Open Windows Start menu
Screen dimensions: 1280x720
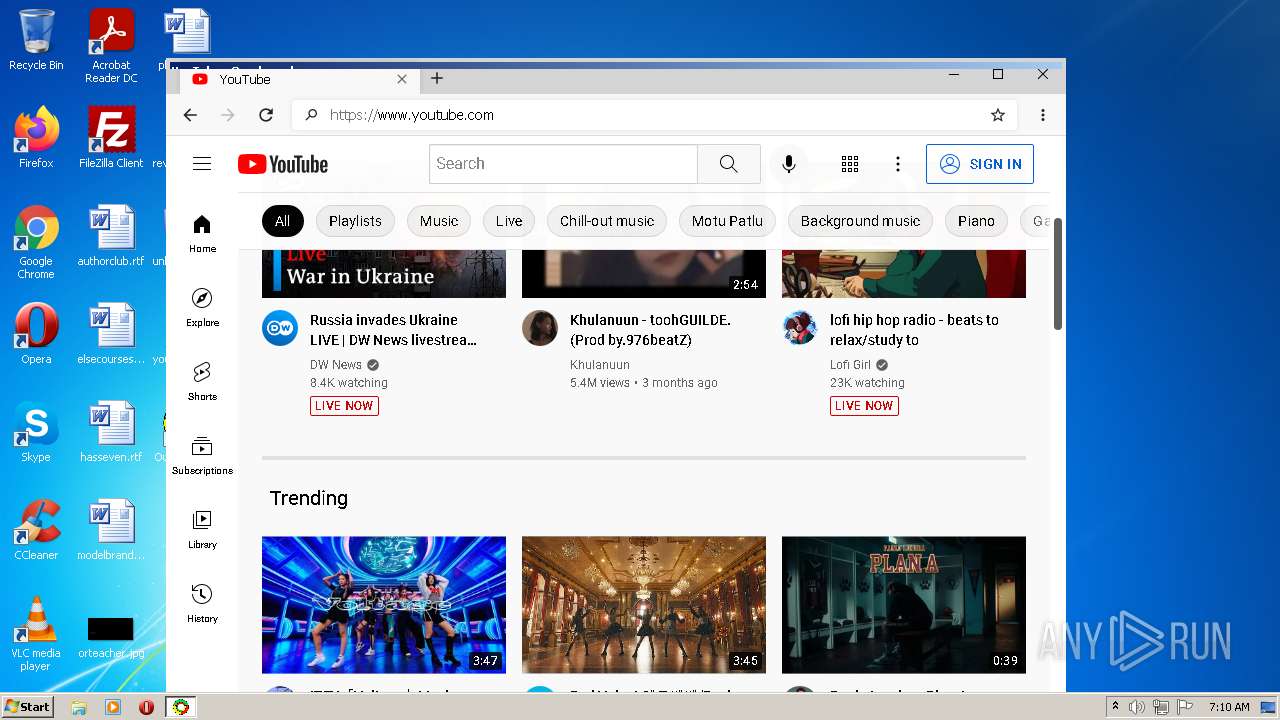point(27,707)
